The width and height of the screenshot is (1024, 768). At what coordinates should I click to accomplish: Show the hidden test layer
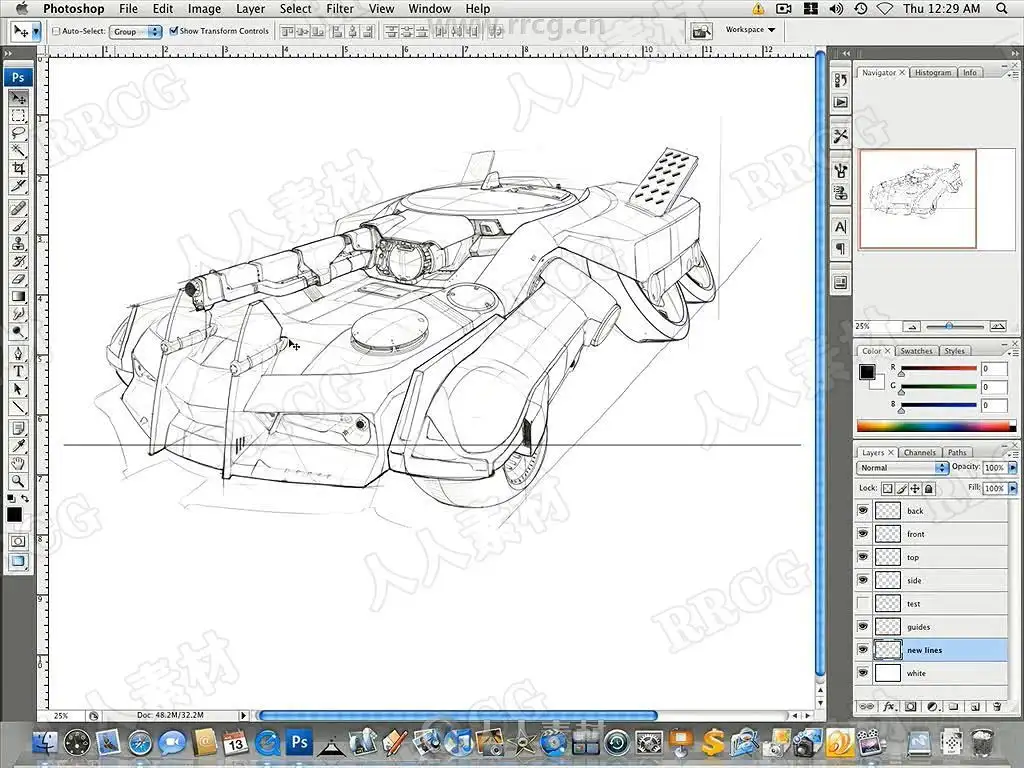tap(863, 603)
